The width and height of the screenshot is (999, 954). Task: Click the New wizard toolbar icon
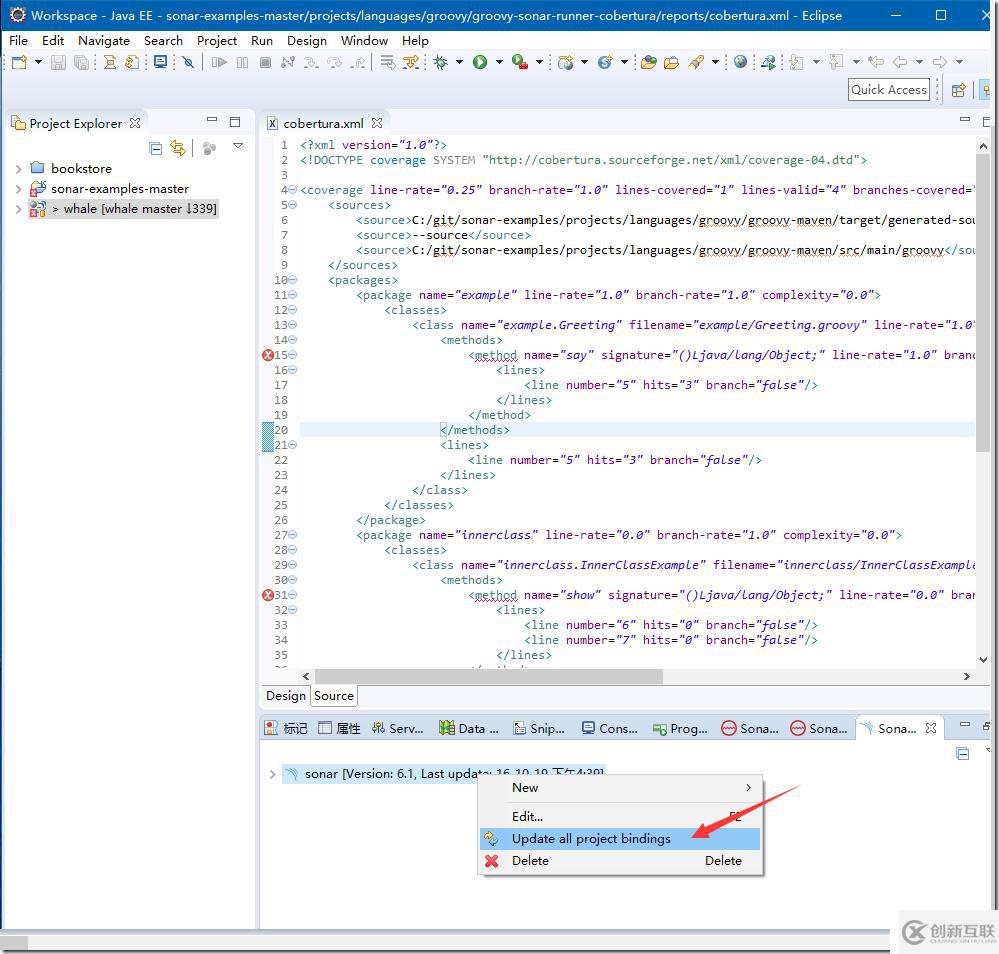[x=20, y=62]
